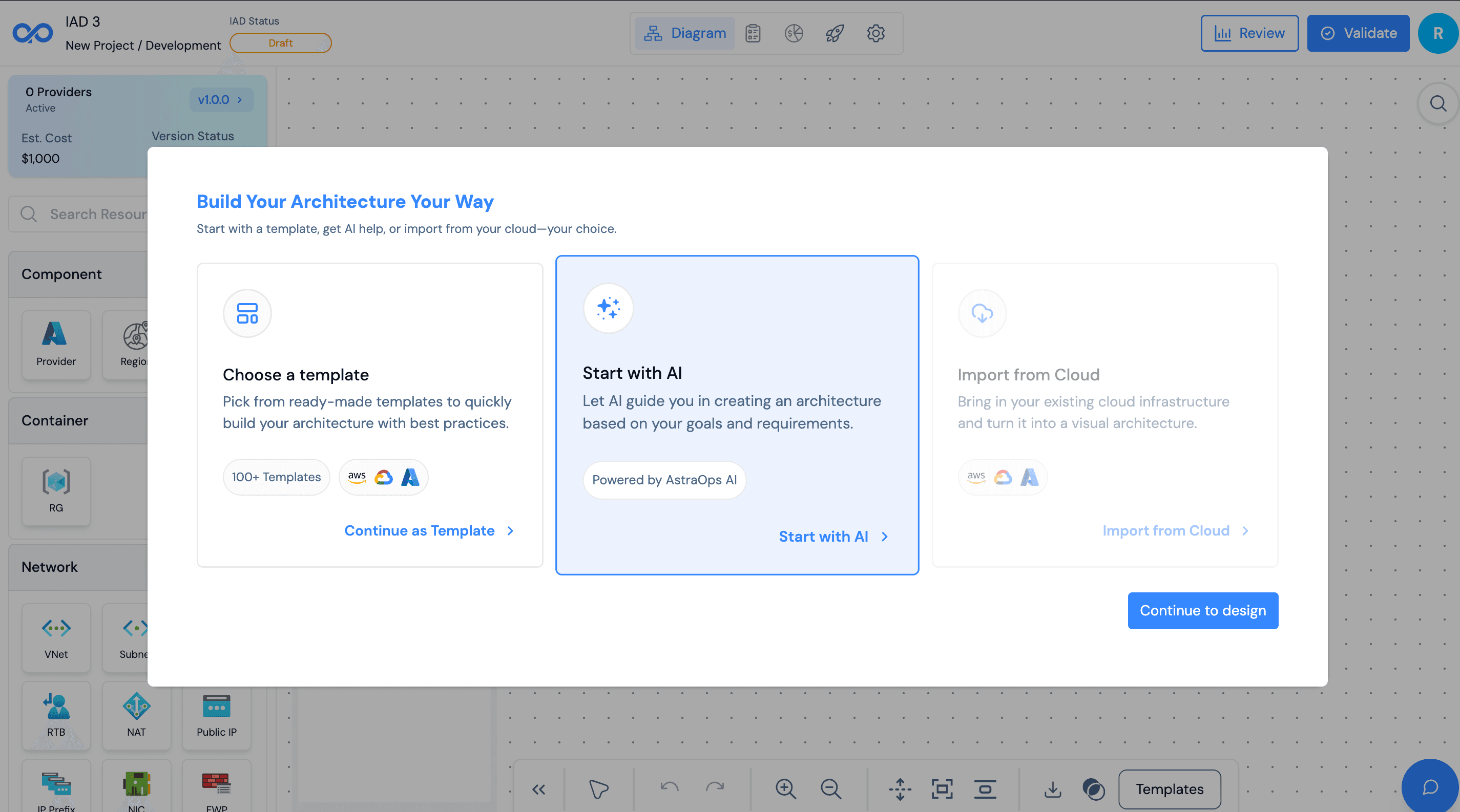Expand the Import from Cloud chevron
Screen dimensions: 1460x812
(1245, 530)
